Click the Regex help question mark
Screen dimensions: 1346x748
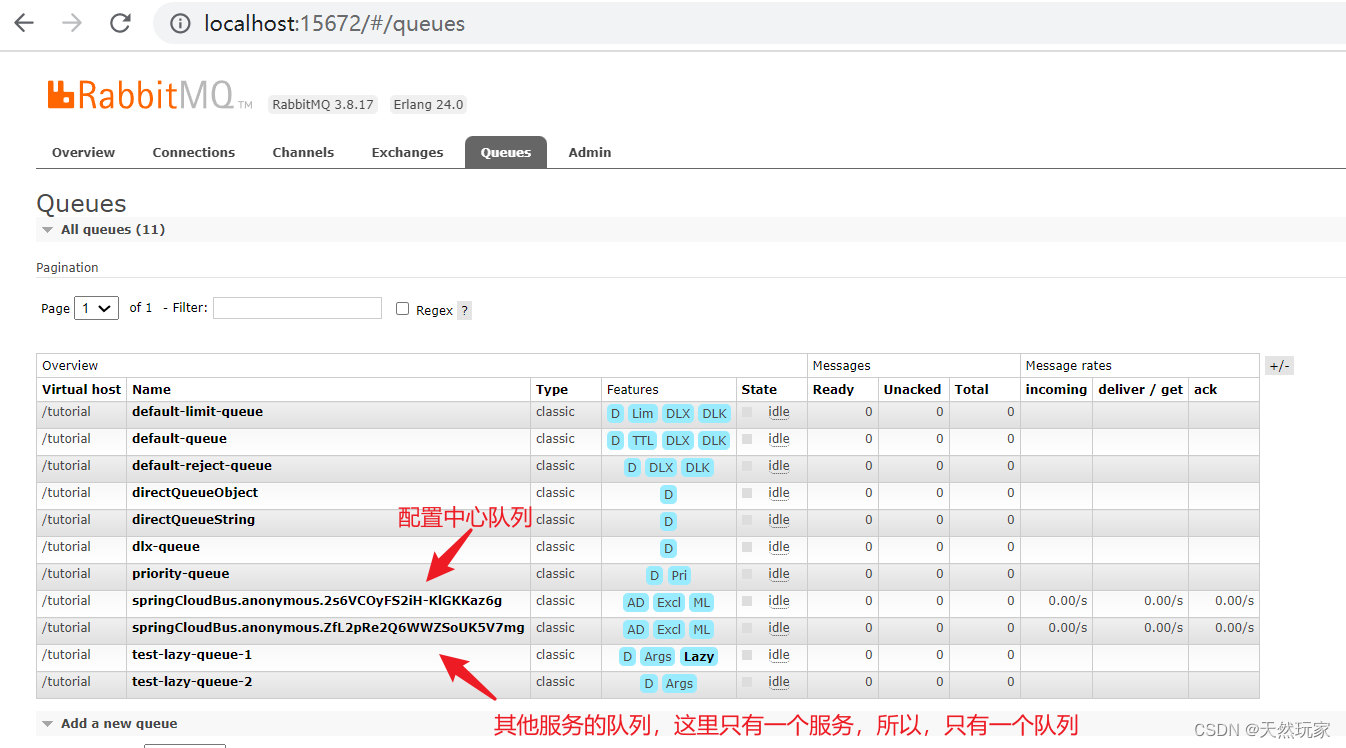click(x=464, y=310)
